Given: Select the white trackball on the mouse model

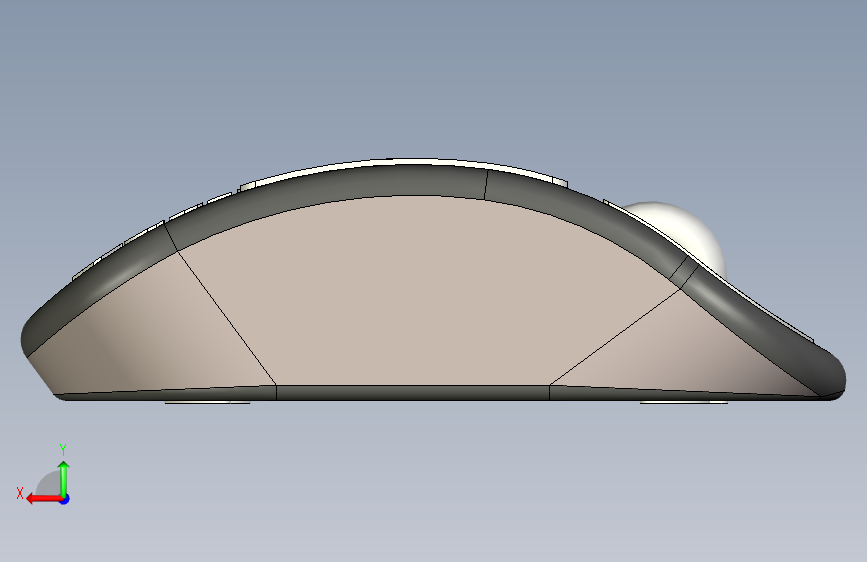Looking at the screenshot, I should coord(683,232).
